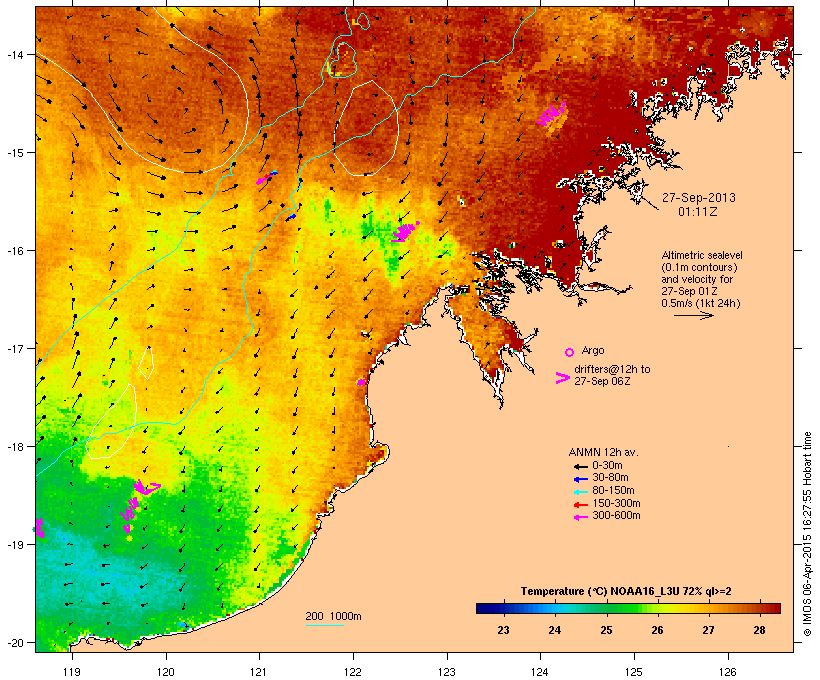This screenshot has width=820, height=680.
Task: Click the Temperature NOAA16_L3U colorbar title
Action: 626,591
